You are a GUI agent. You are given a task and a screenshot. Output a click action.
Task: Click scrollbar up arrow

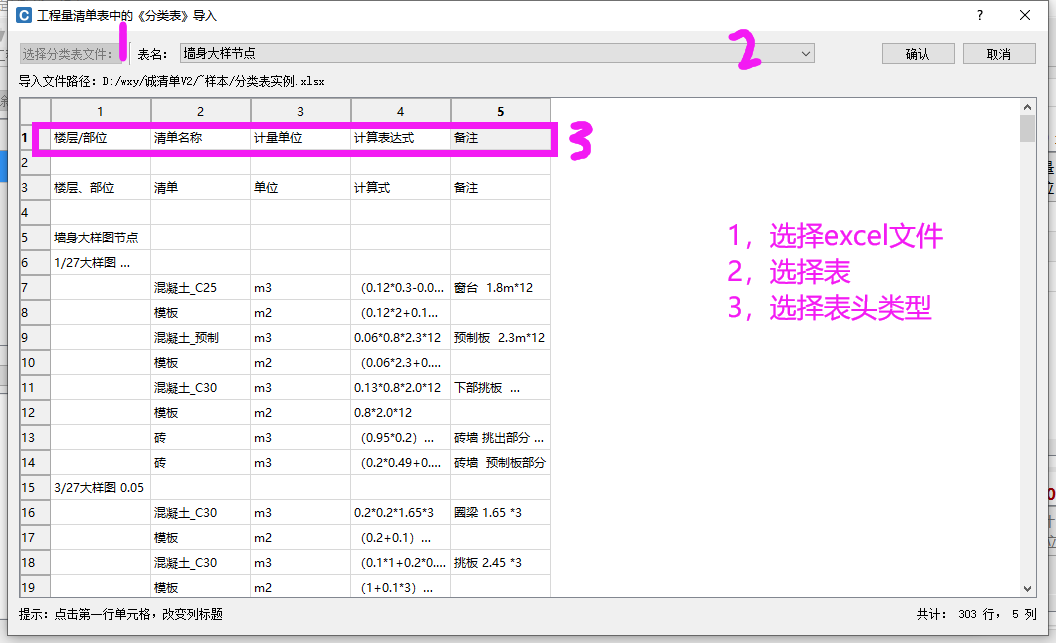click(1027, 107)
